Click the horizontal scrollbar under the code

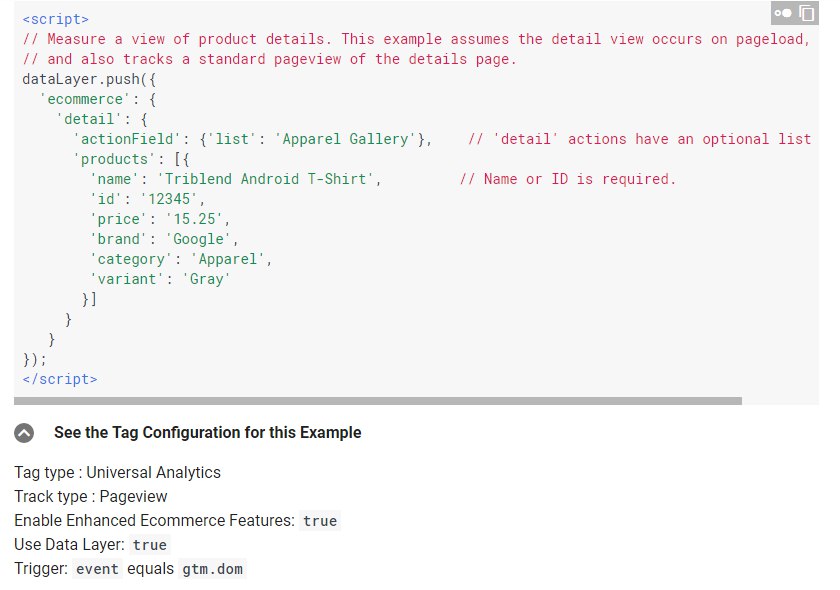[378, 401]
